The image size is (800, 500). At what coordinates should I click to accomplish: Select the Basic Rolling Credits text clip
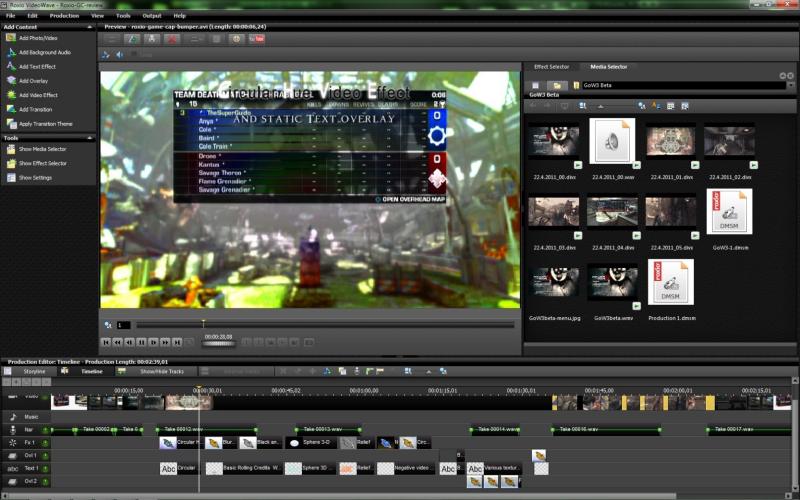tap(244, 468)
